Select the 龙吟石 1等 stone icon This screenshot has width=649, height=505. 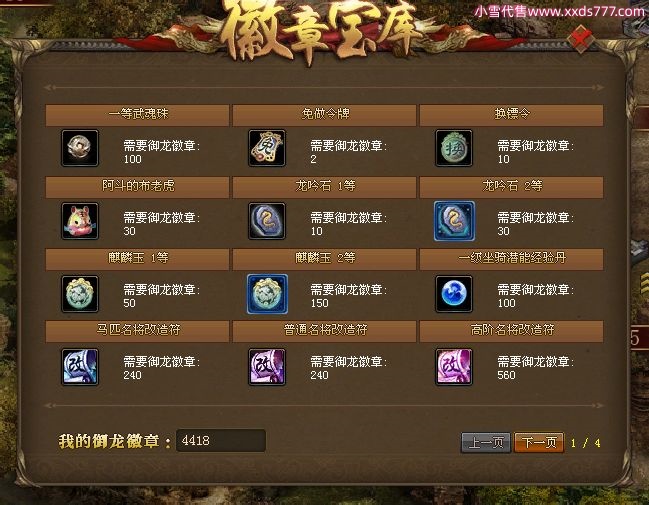point(267,221)
